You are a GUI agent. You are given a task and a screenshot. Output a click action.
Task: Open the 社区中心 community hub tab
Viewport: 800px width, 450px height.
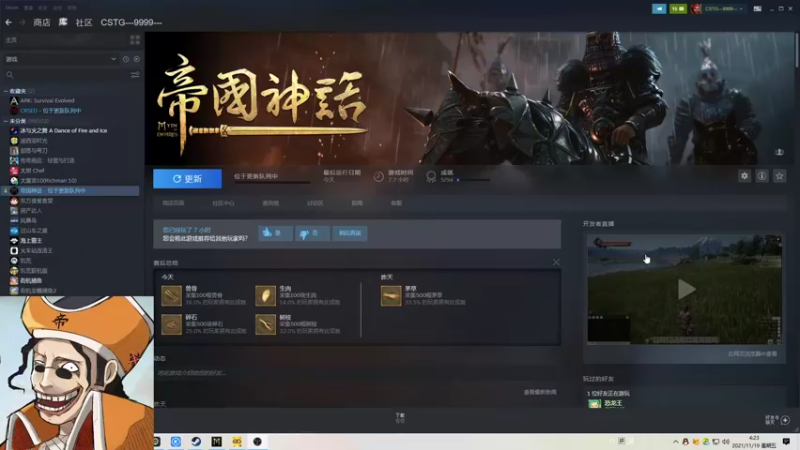(223, 203)
